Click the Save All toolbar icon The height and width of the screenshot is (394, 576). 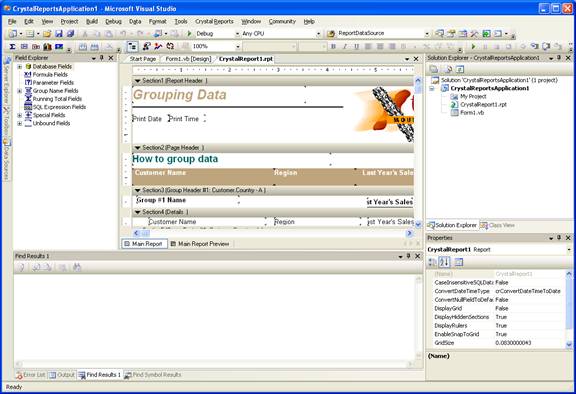click(71, 33)
